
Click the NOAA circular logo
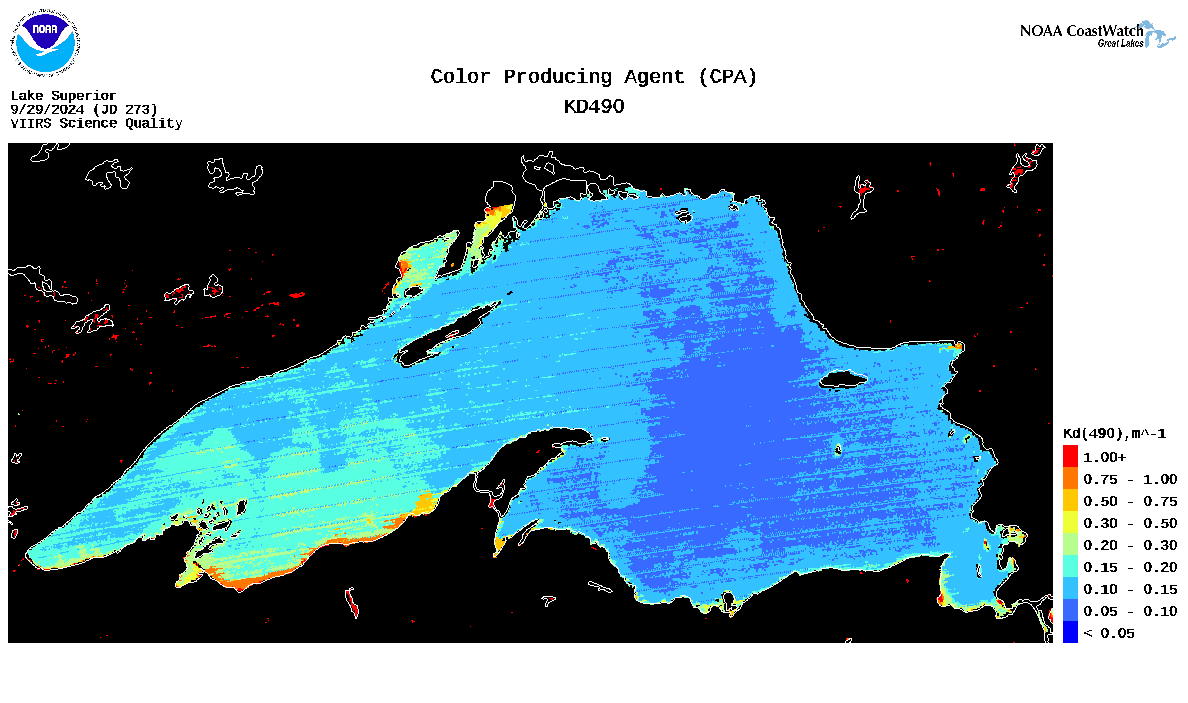coord(45,42)
